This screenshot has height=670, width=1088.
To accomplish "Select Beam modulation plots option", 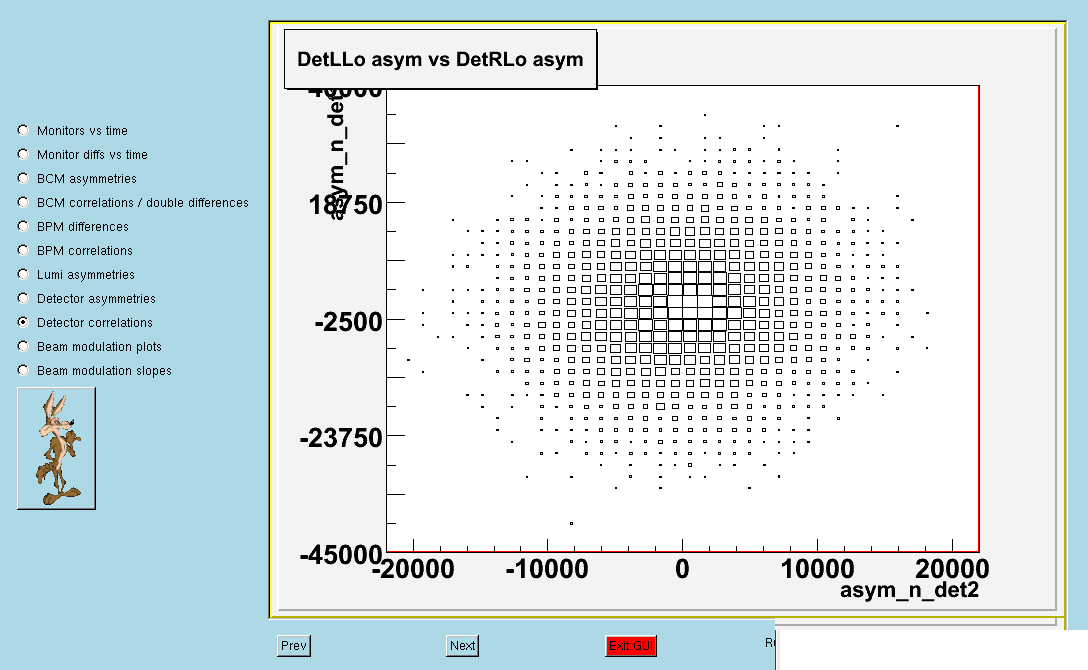I will point(24,346).
